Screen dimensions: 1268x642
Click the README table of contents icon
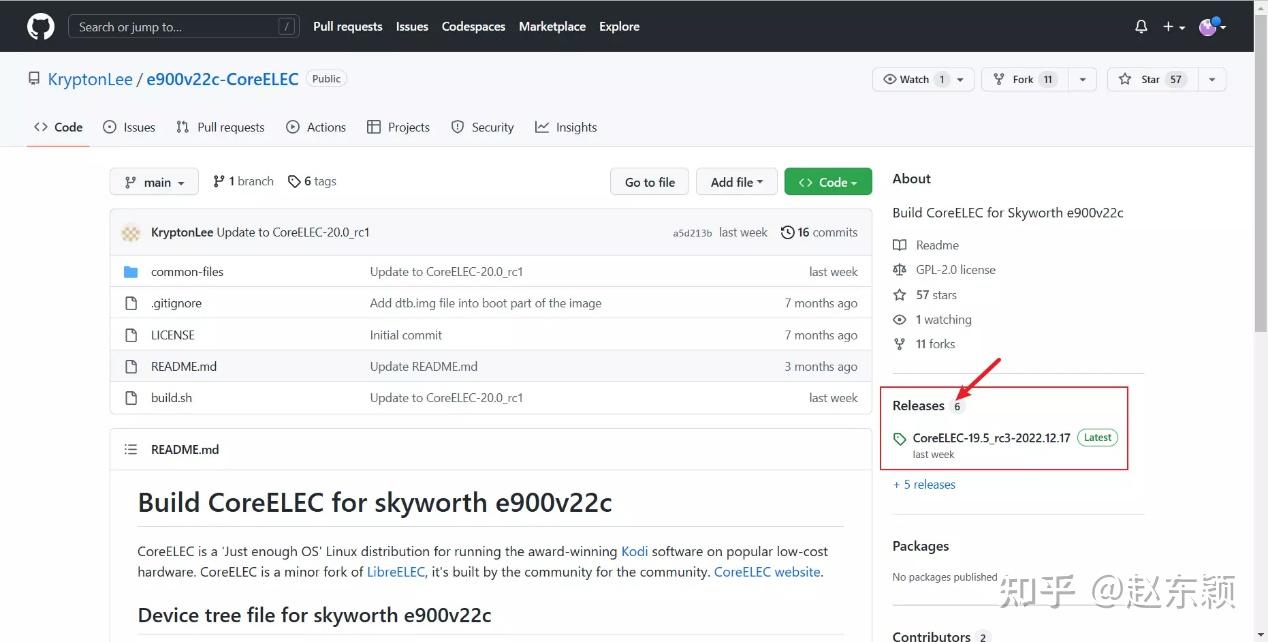click(x=130, y=450)
